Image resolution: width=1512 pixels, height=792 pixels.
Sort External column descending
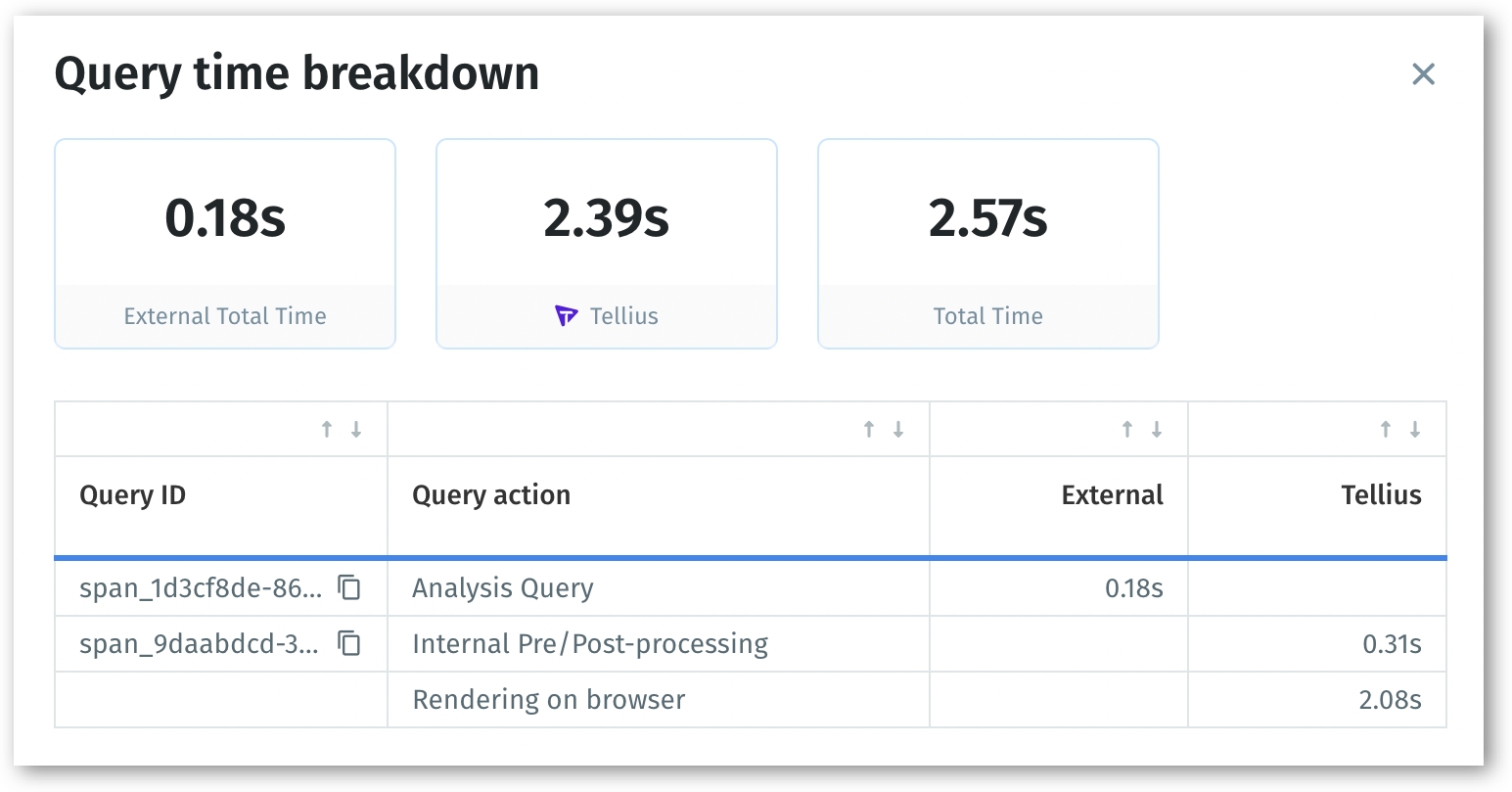1157,429
